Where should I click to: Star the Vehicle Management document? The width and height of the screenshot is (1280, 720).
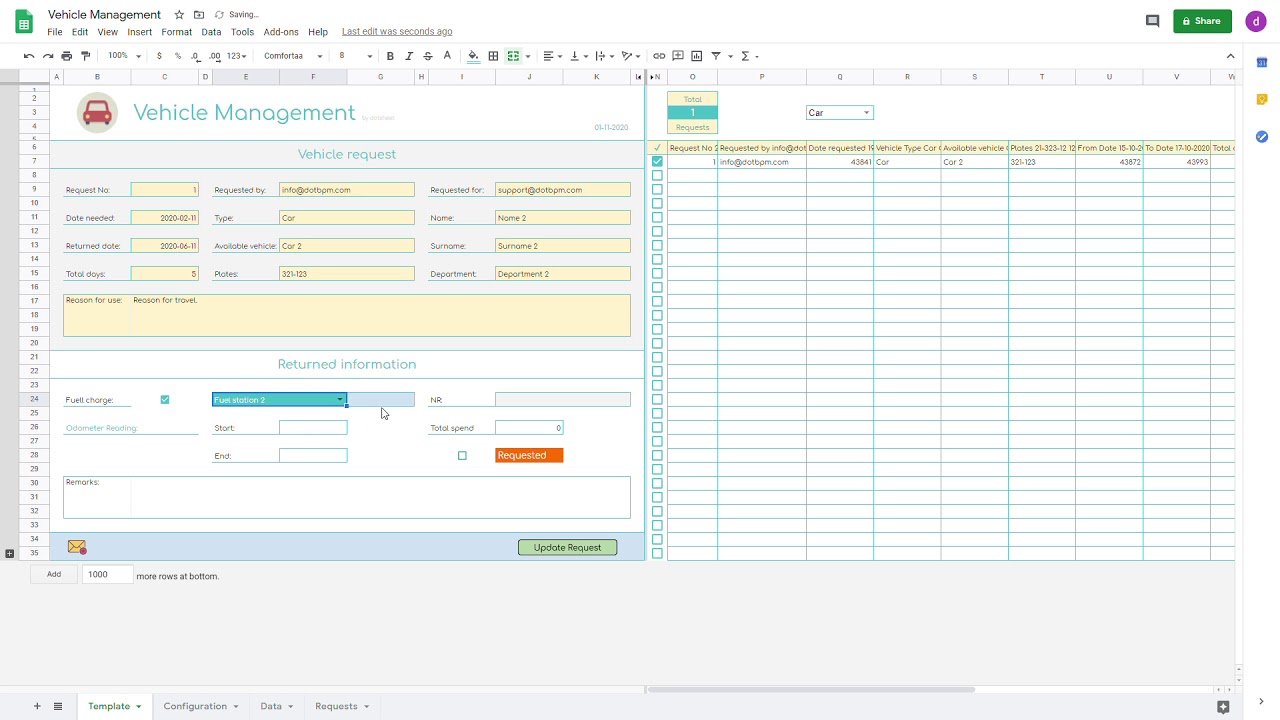[x=179, y=15]
